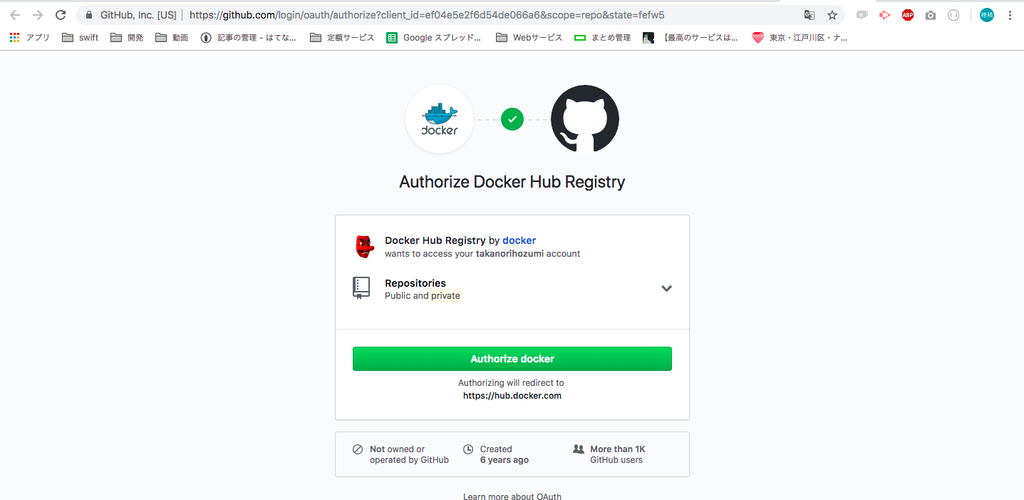Click the Authorize docker button
Viewport: 1024px width, 500px height.
pyautogui.click(x=512, y=359)
